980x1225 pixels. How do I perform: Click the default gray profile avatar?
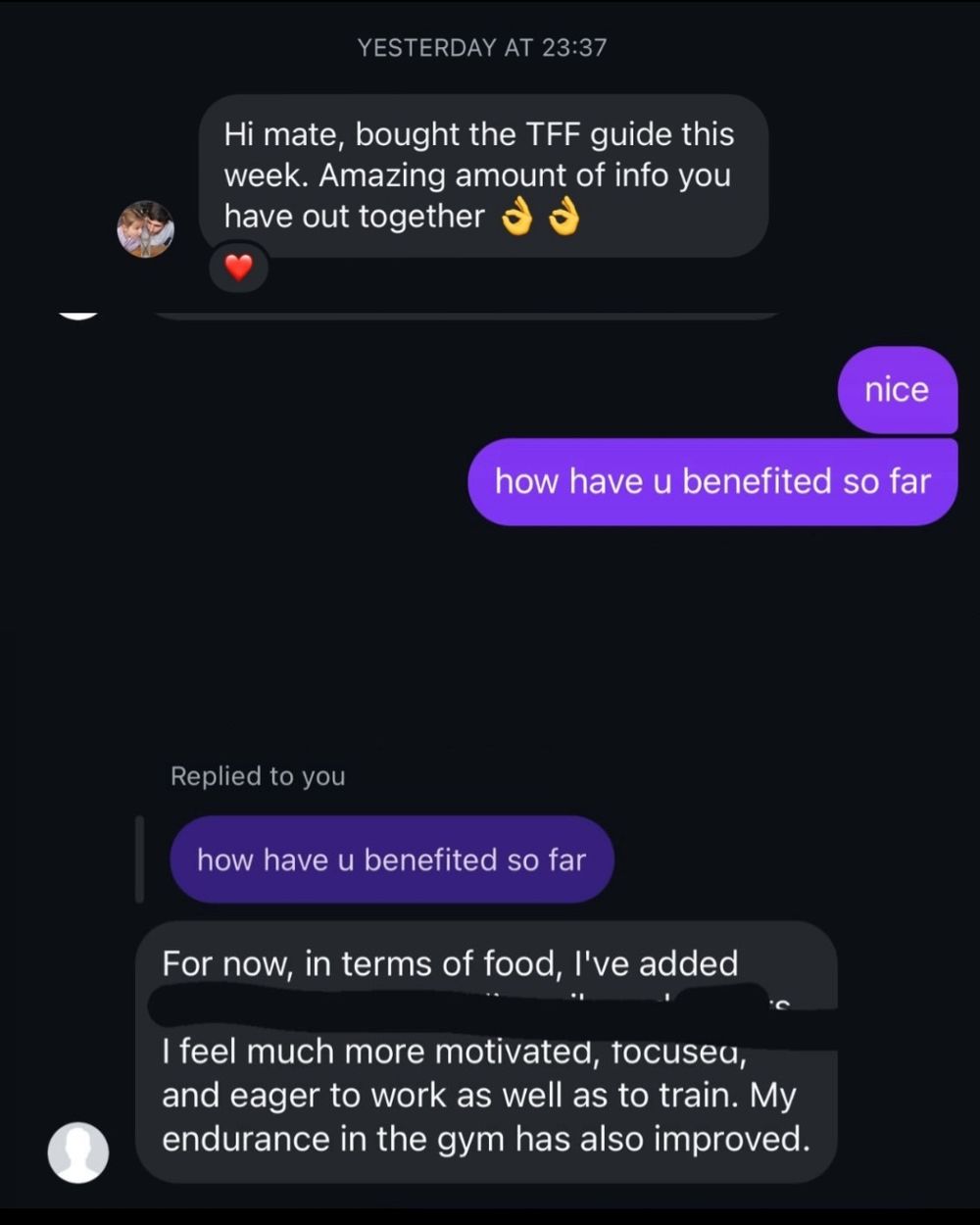78,1151
